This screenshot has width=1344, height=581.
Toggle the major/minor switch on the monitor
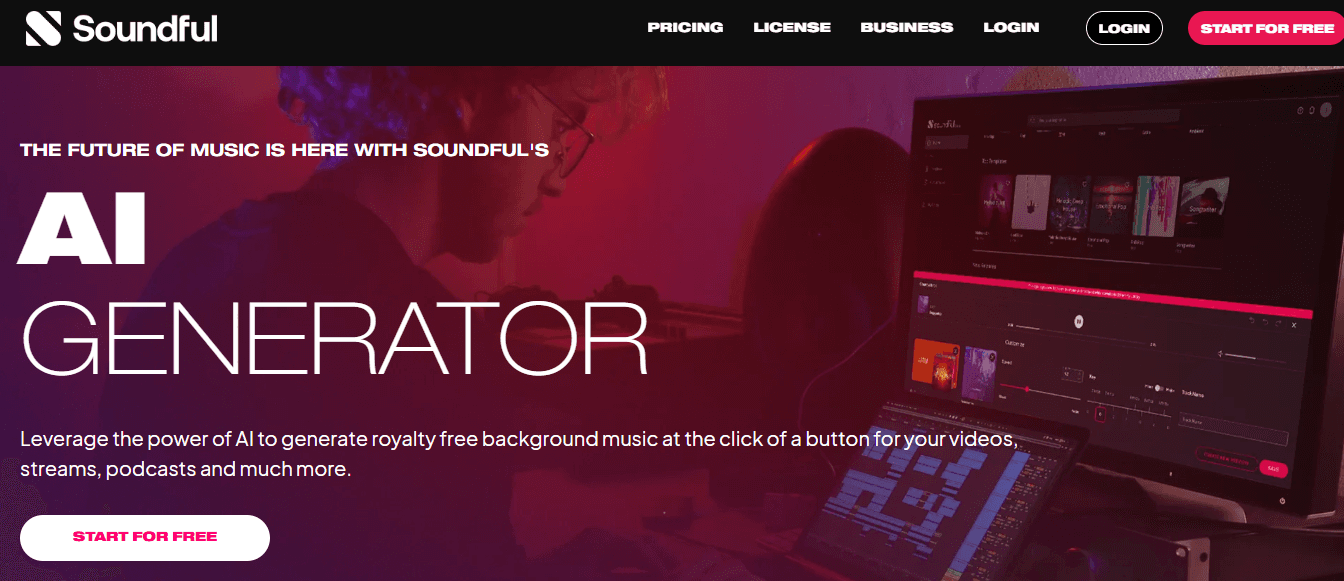1158,387
